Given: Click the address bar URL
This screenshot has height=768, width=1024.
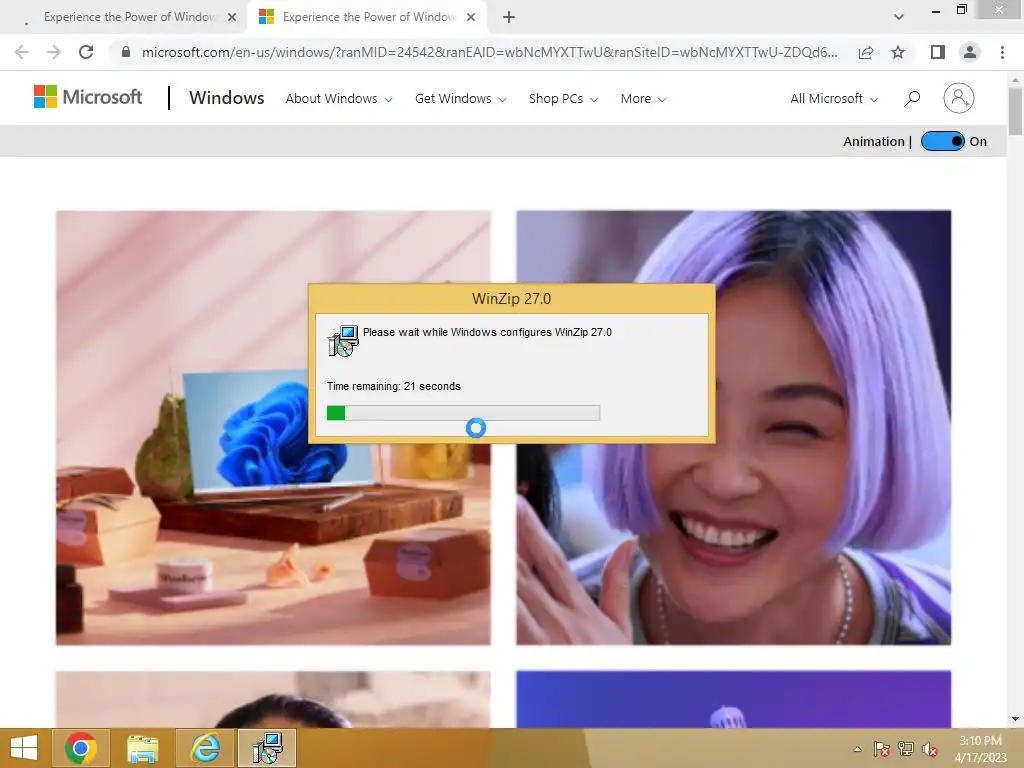Looking at the screenshot, I should pyautogui.click(x=490, y=52).
